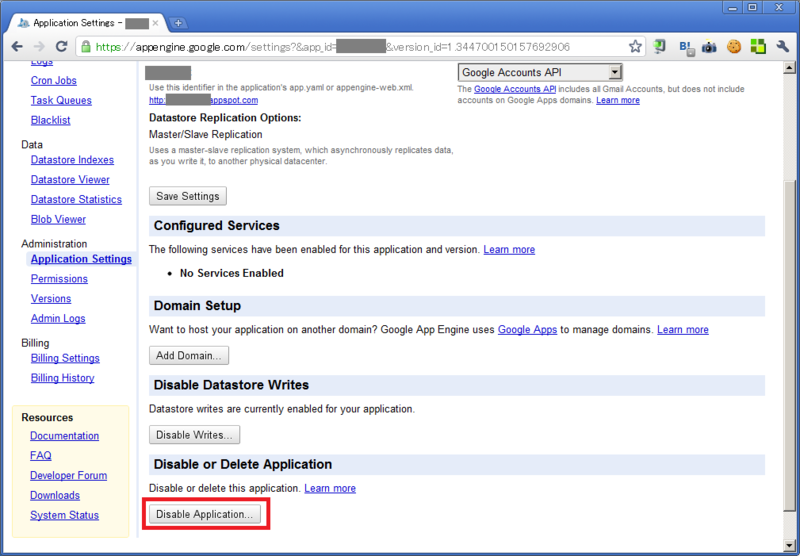Open Billing Settings link
The width and height of the screenshot is (800, 556).
pyautogui.click(x=65, y=359)
